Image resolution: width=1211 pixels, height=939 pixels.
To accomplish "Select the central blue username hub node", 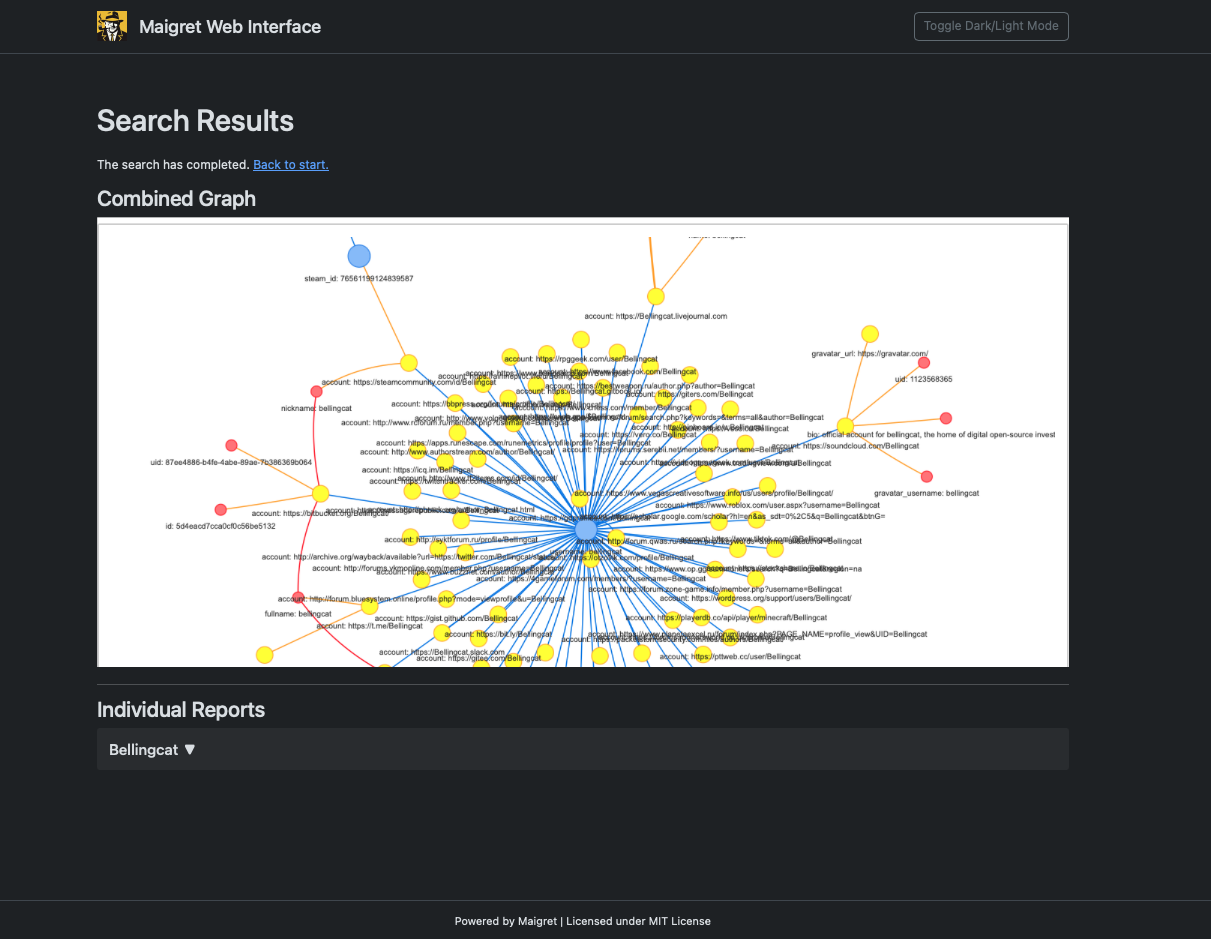I will click(x=586, y=528).
